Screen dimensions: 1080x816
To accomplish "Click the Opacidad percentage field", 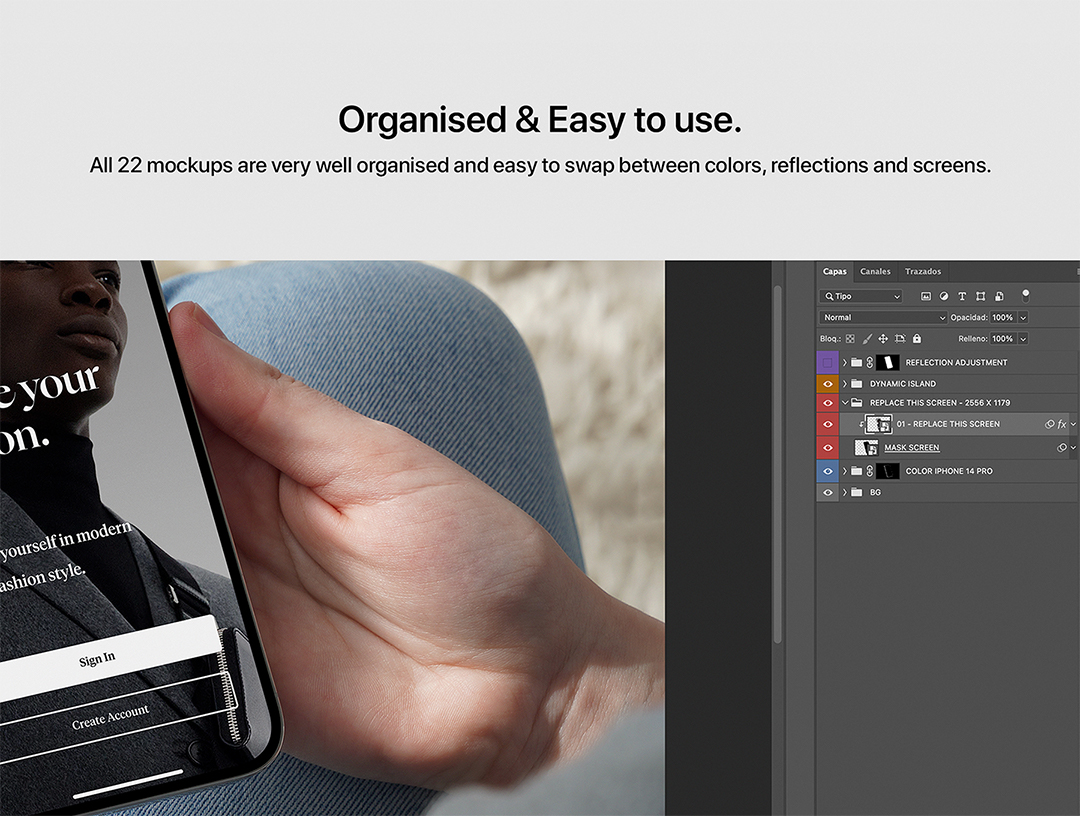I will coord(1003,318).
